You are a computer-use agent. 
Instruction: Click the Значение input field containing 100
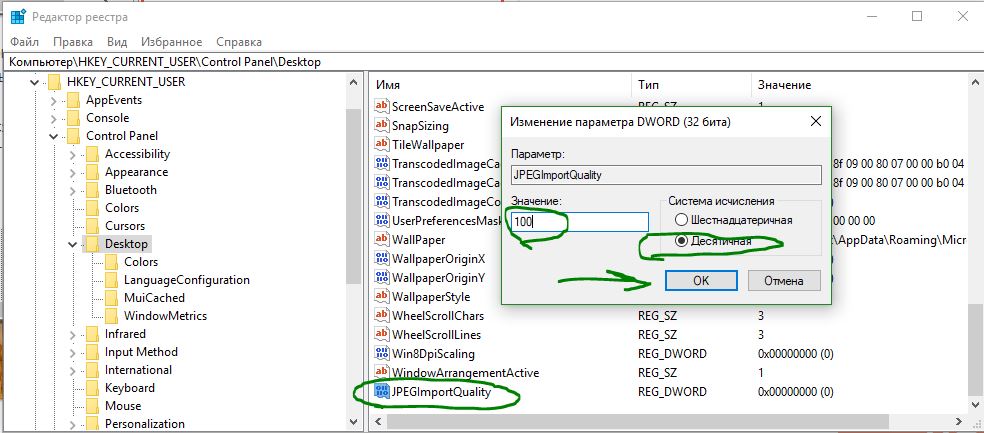click(579, 222)
